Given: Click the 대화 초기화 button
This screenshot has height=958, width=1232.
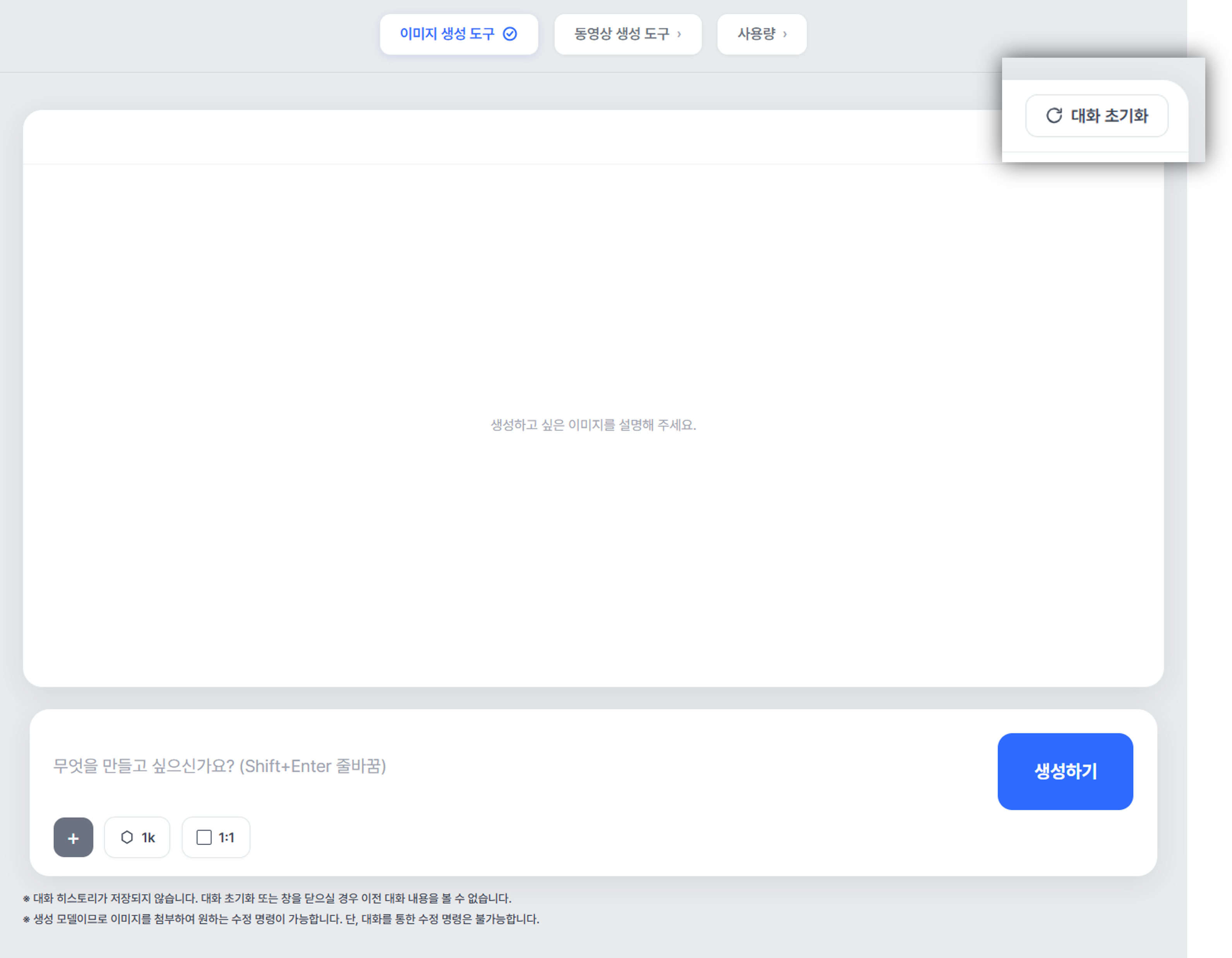Looking at the screenshot, I should 1097,116.
